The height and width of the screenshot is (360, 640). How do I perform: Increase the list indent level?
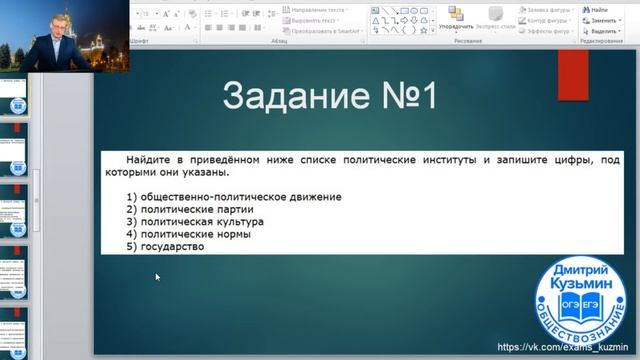tap(256, 14)
